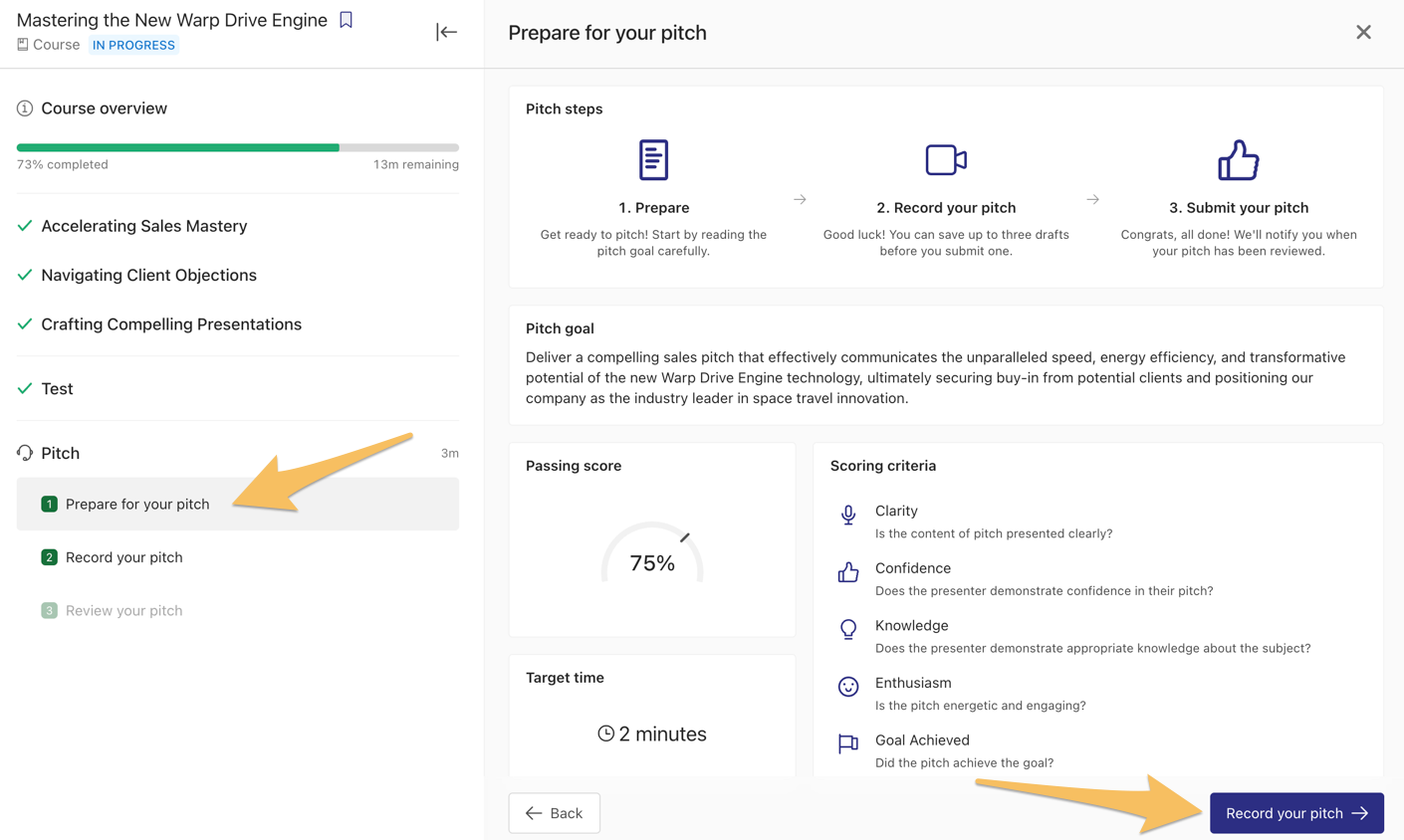Click the 13m remaining label
The height and width of the screenshot is (840, 1404).
[416, 164]
